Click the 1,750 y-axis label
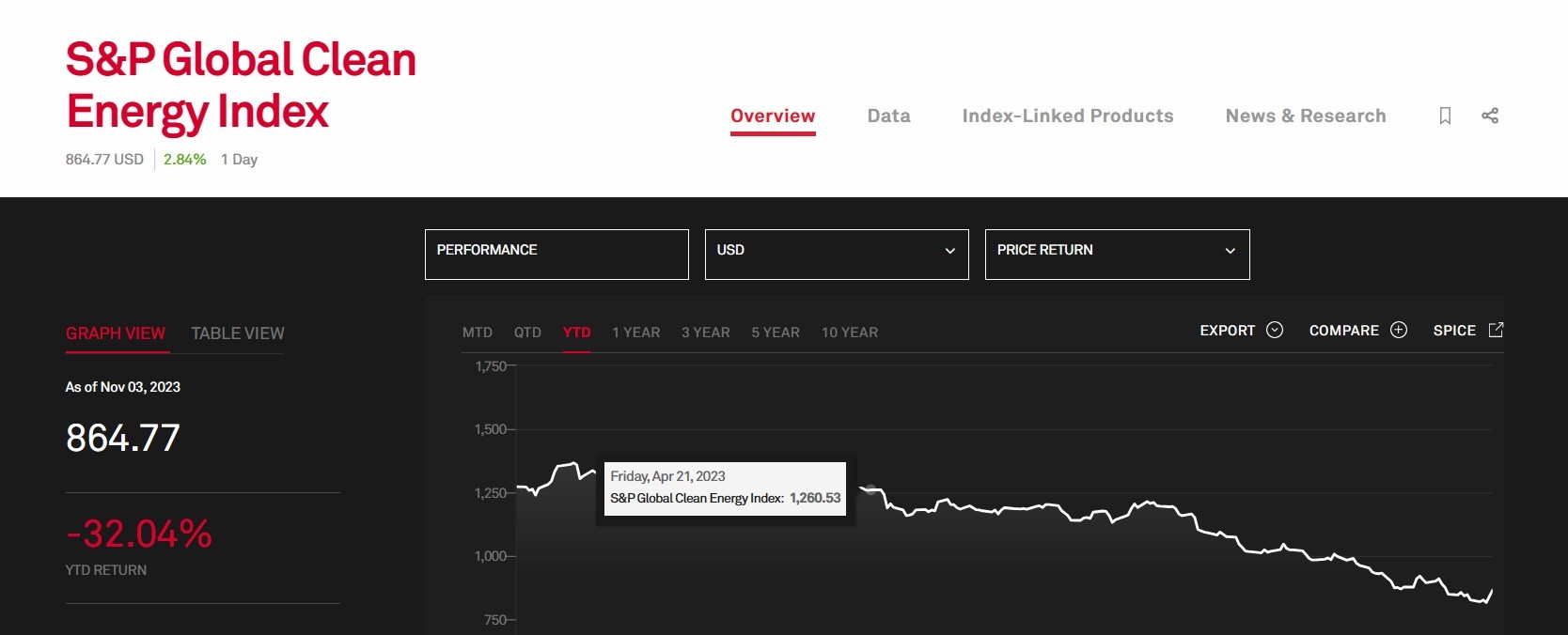Viewport: 1568px width, 635px height. tap(491, 366)
